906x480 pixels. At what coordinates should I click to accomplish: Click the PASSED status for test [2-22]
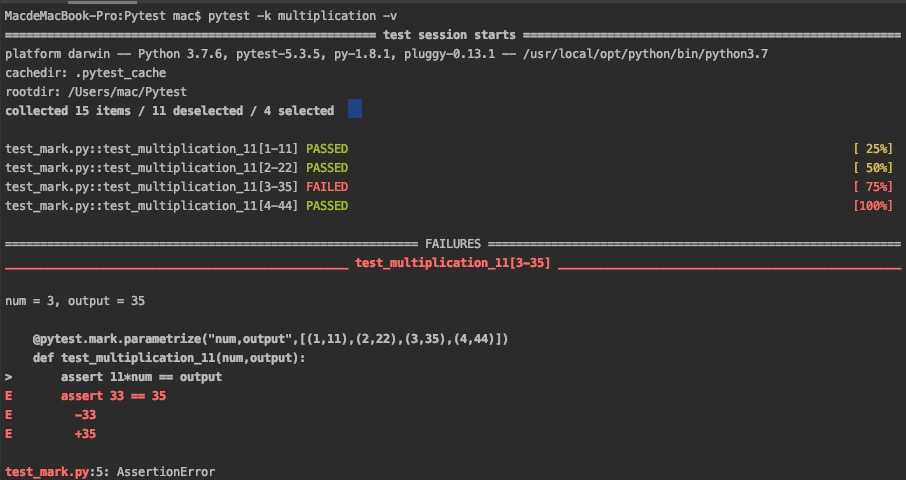pos(327,168)
